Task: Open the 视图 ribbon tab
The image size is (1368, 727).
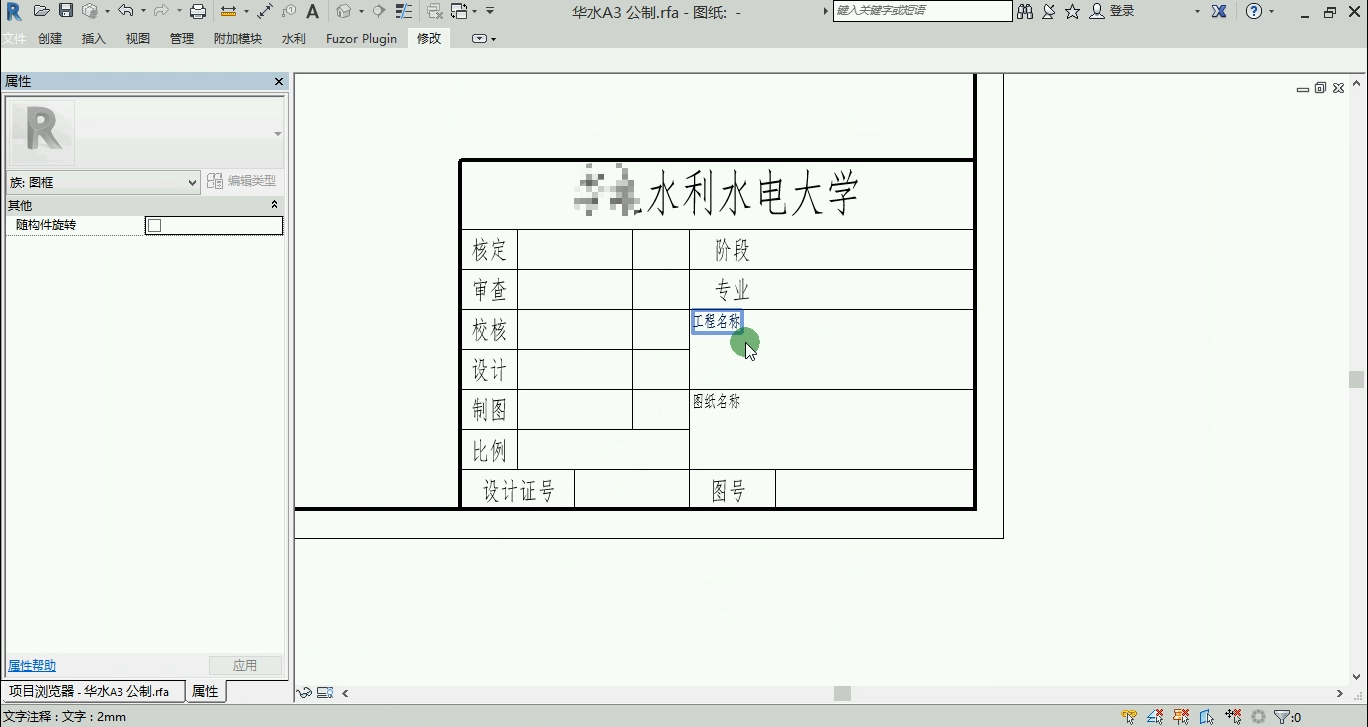Action: (138, 39)
